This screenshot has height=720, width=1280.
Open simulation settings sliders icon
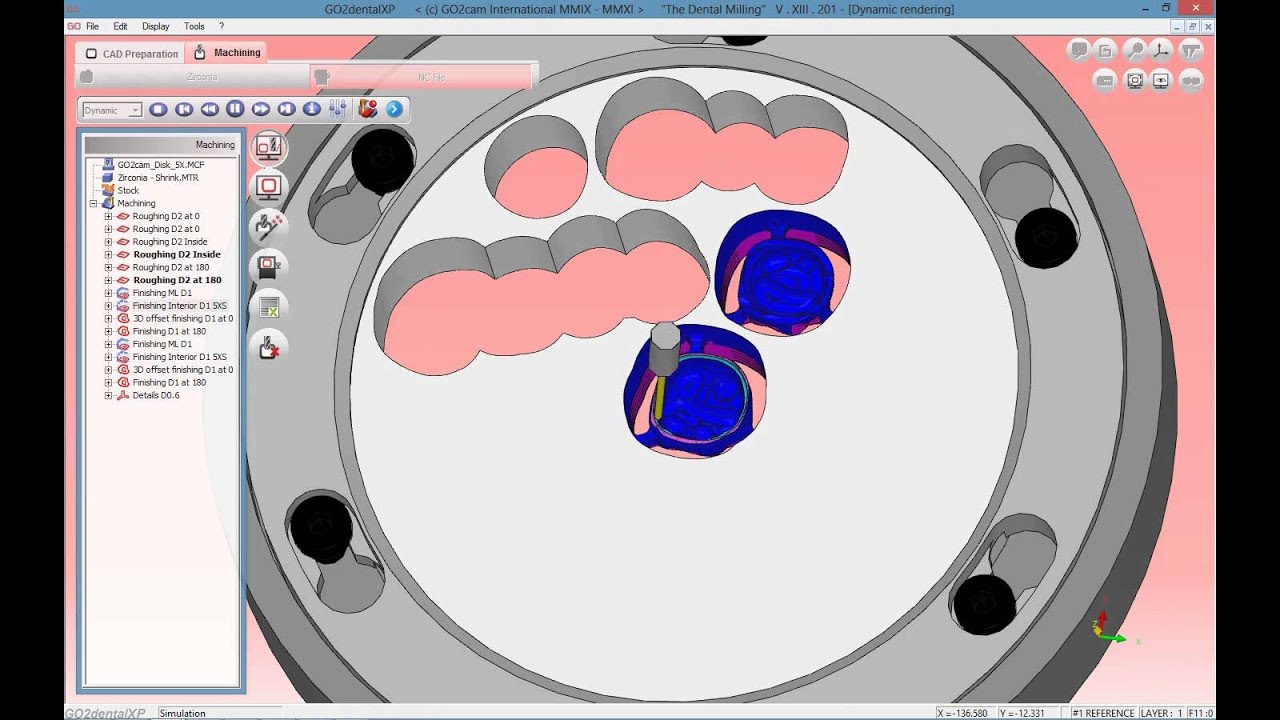pos(337,109)
